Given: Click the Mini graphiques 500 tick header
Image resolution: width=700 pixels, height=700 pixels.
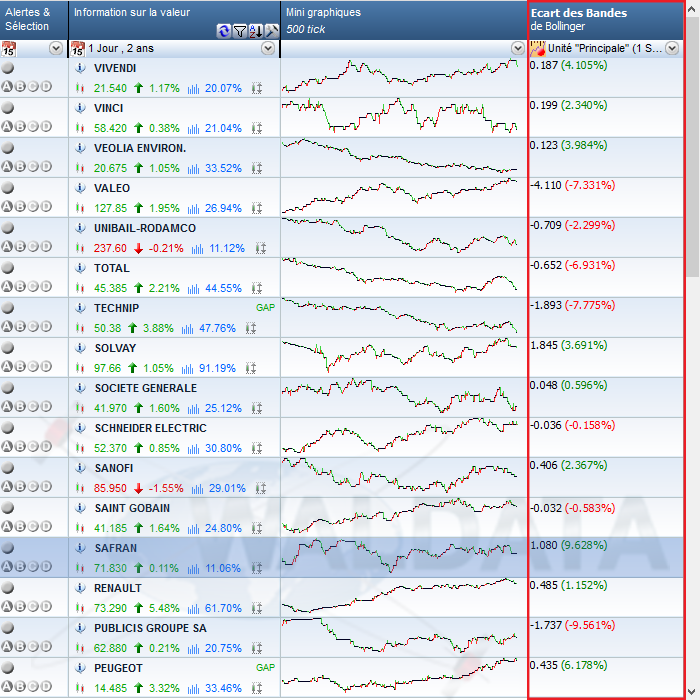Looking at the screenshot, I should pos(404,20).
